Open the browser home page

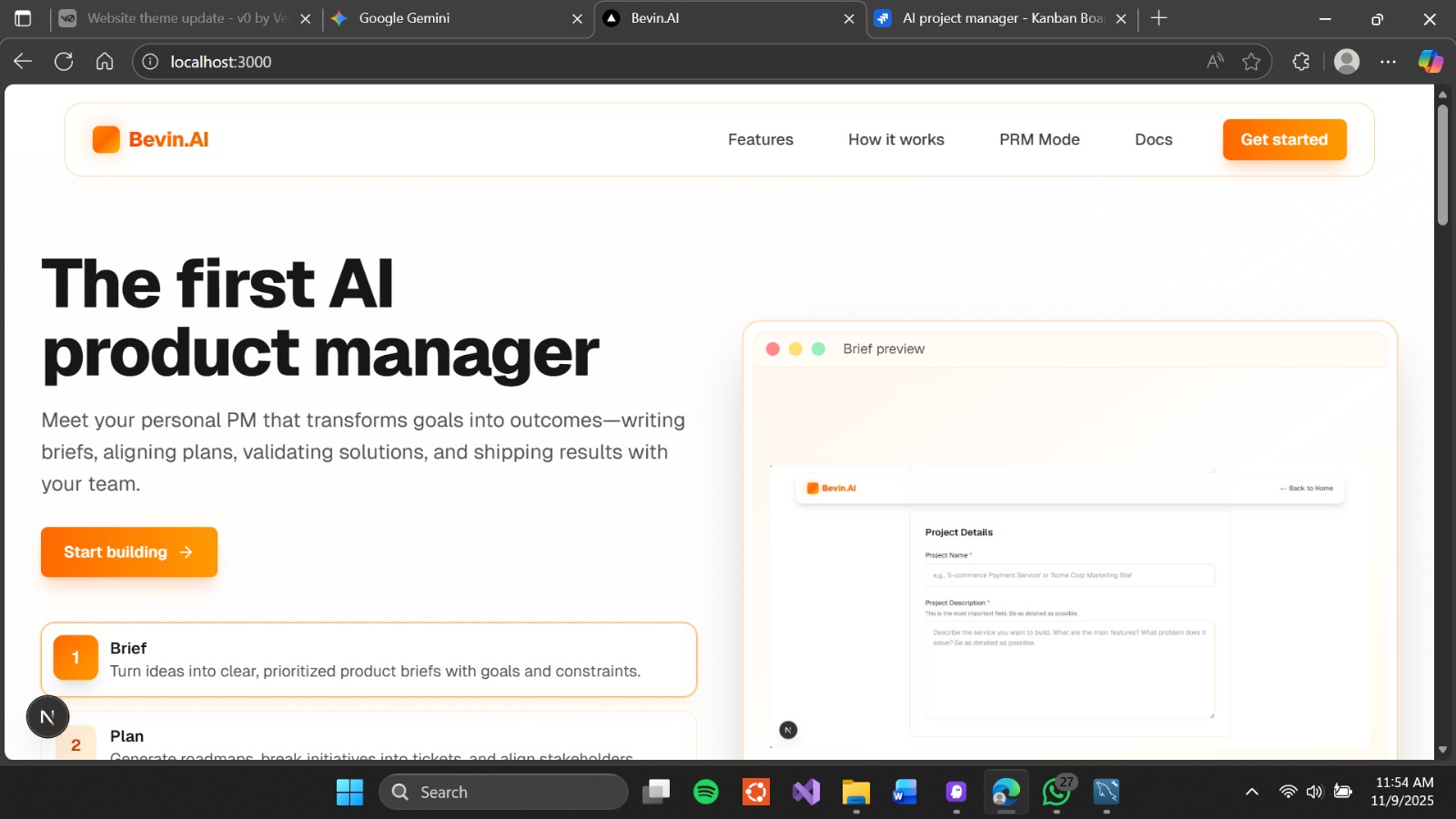(105, 62)
